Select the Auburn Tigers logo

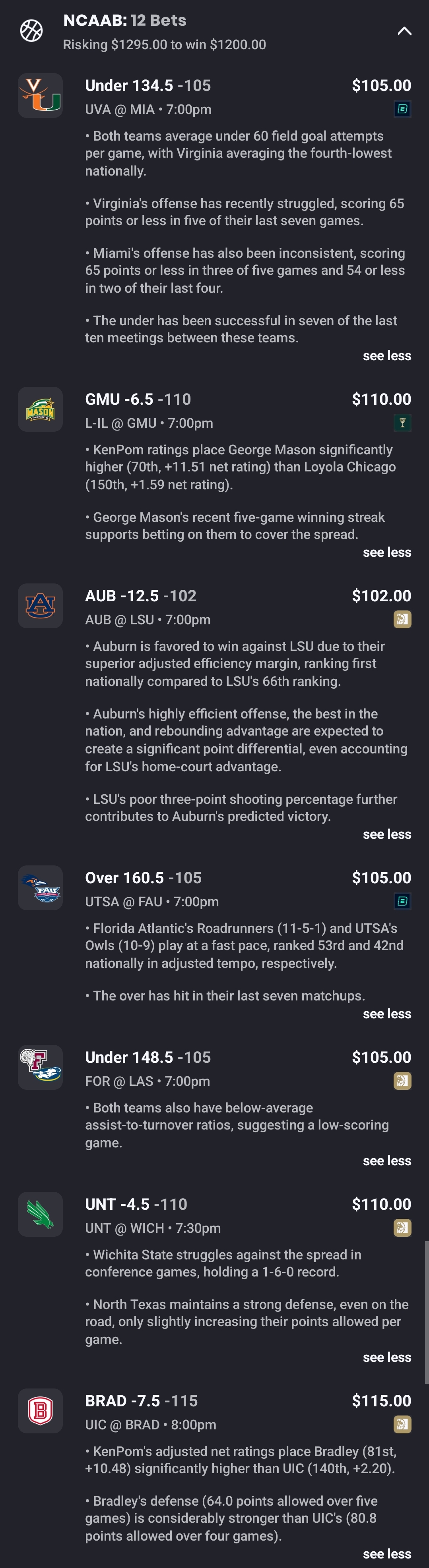tap(40, 606)
